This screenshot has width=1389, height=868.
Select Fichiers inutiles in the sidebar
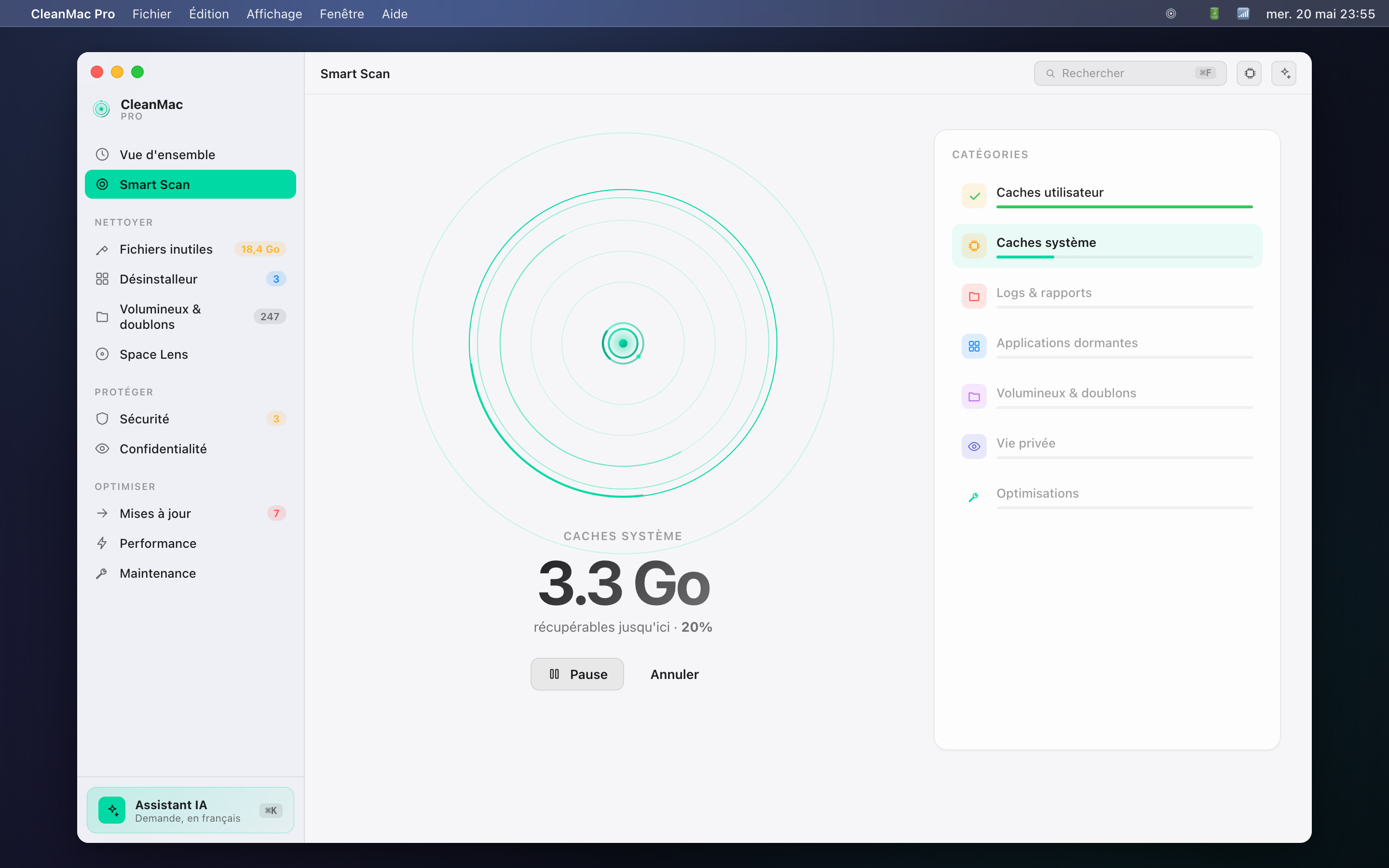click(x=190, y=249)
